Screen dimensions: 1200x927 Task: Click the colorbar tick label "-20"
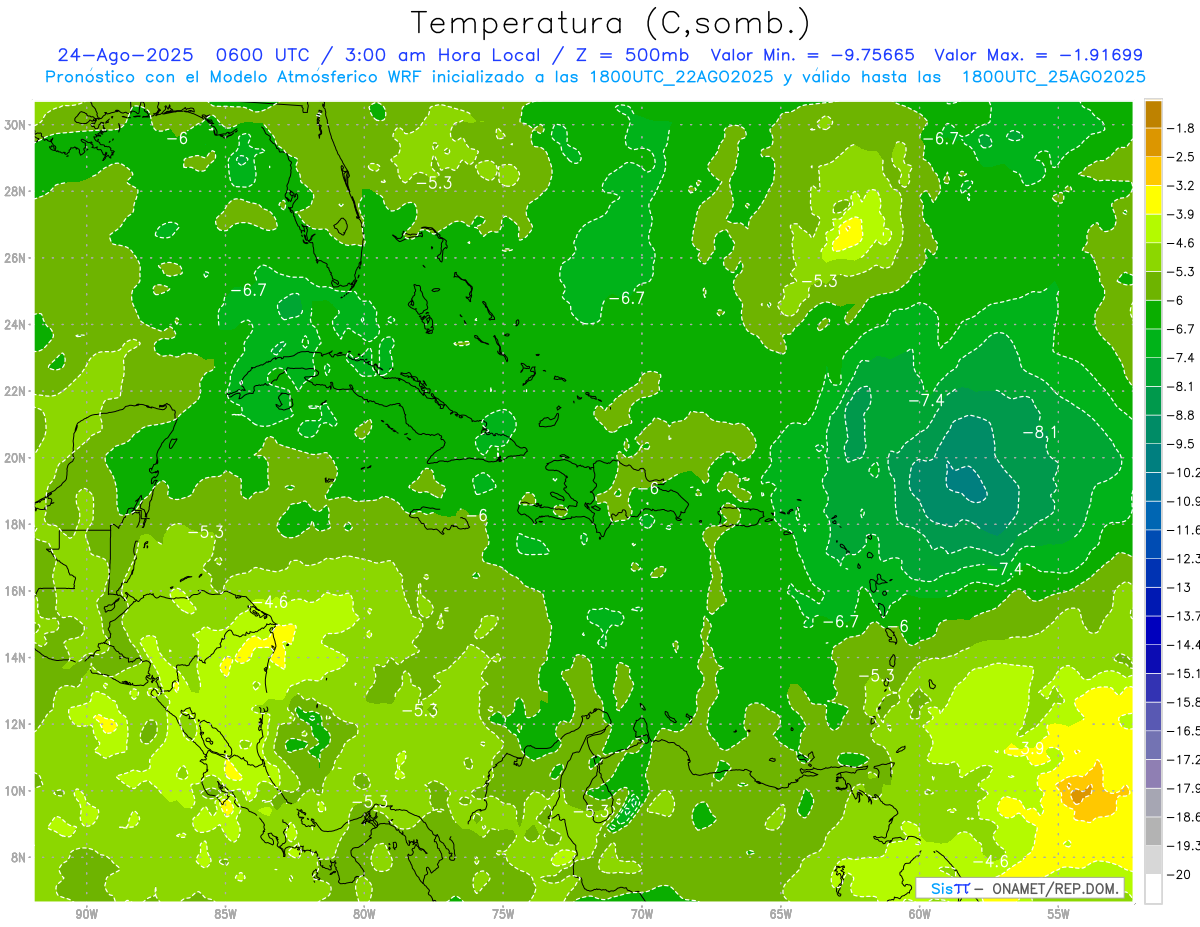click(x=1180, y=874)
